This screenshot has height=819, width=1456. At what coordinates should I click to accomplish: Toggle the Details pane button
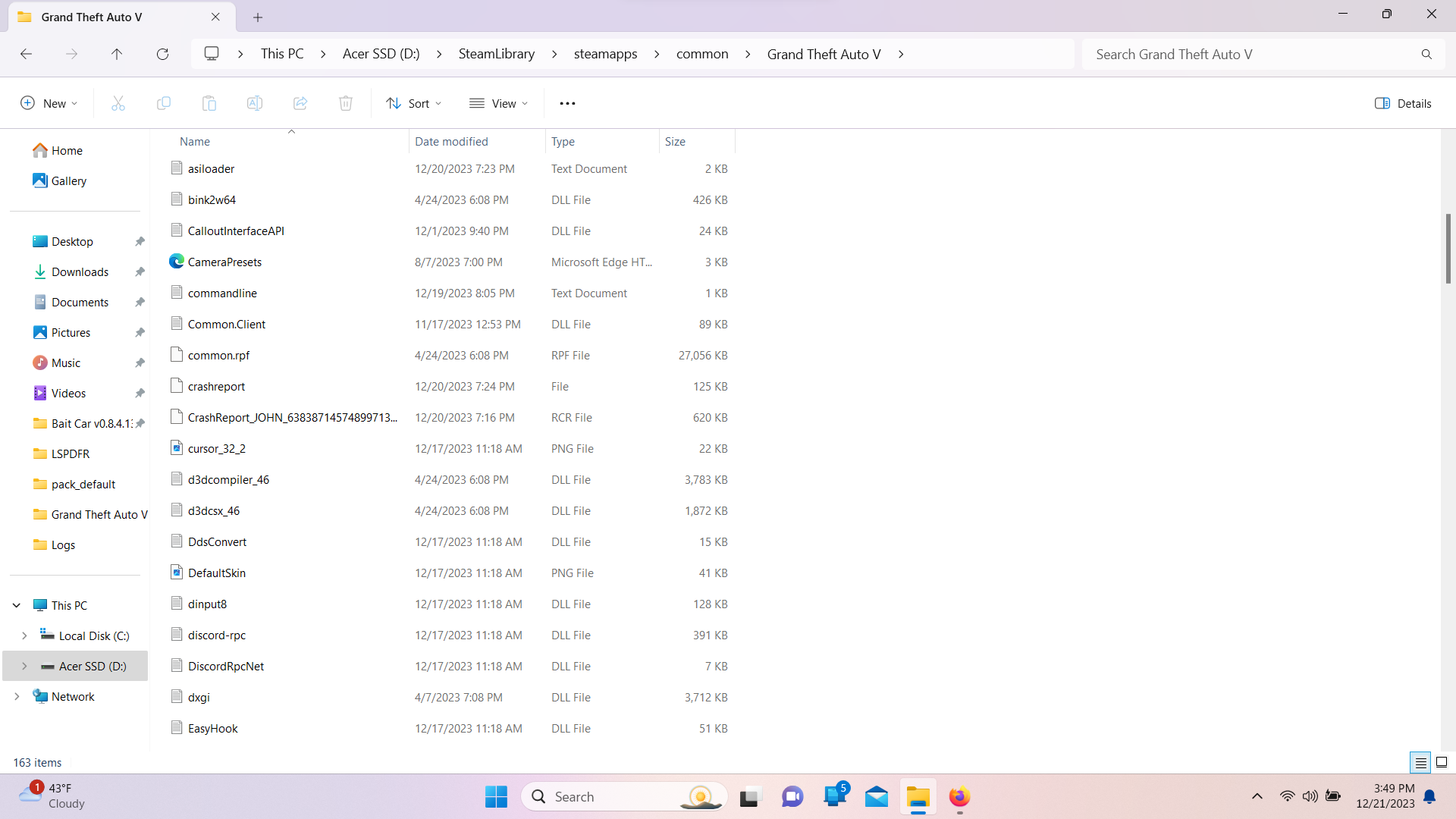click(1403, 103)
